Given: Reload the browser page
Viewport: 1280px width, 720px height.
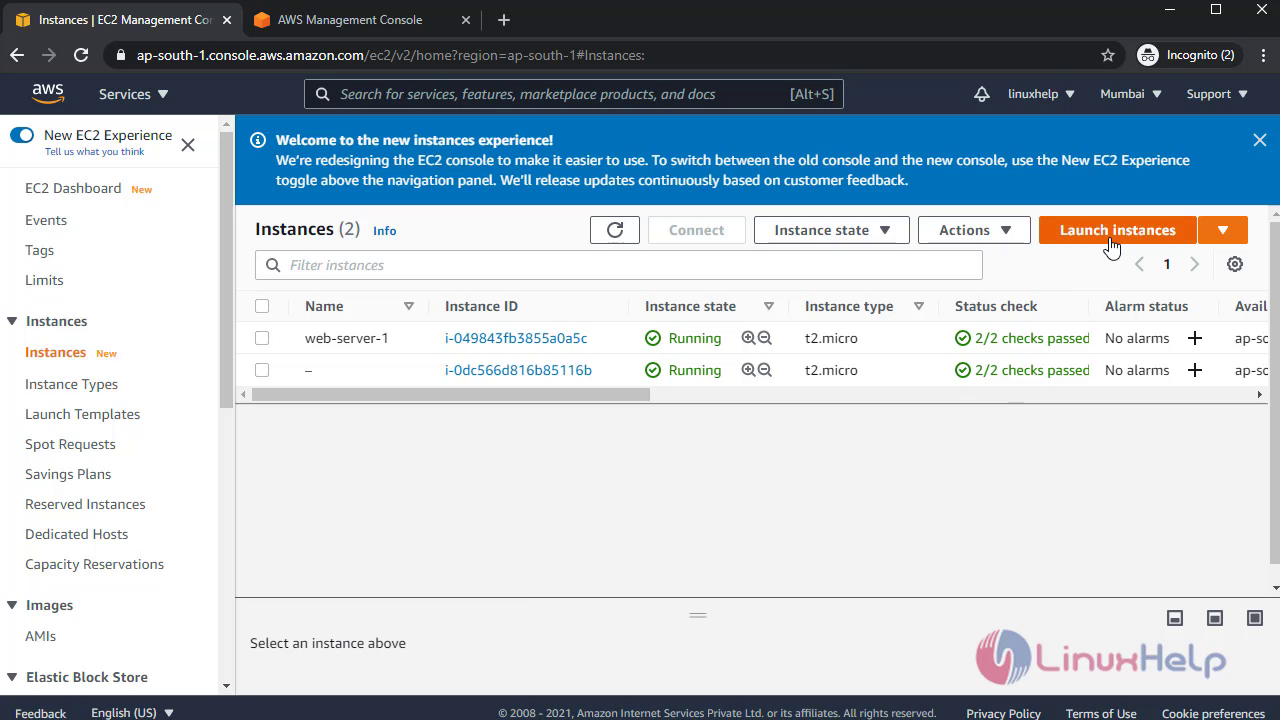Looking at the screenshot, I should click(x=81, y=55).
